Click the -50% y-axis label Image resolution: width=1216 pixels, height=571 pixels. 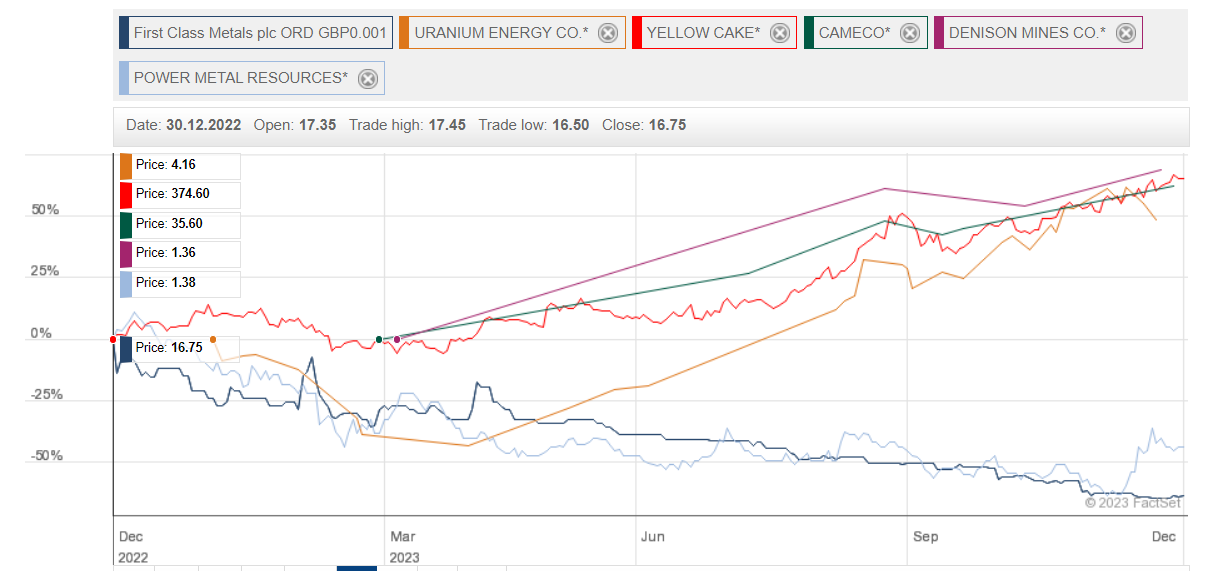click(x=45, y=456)
